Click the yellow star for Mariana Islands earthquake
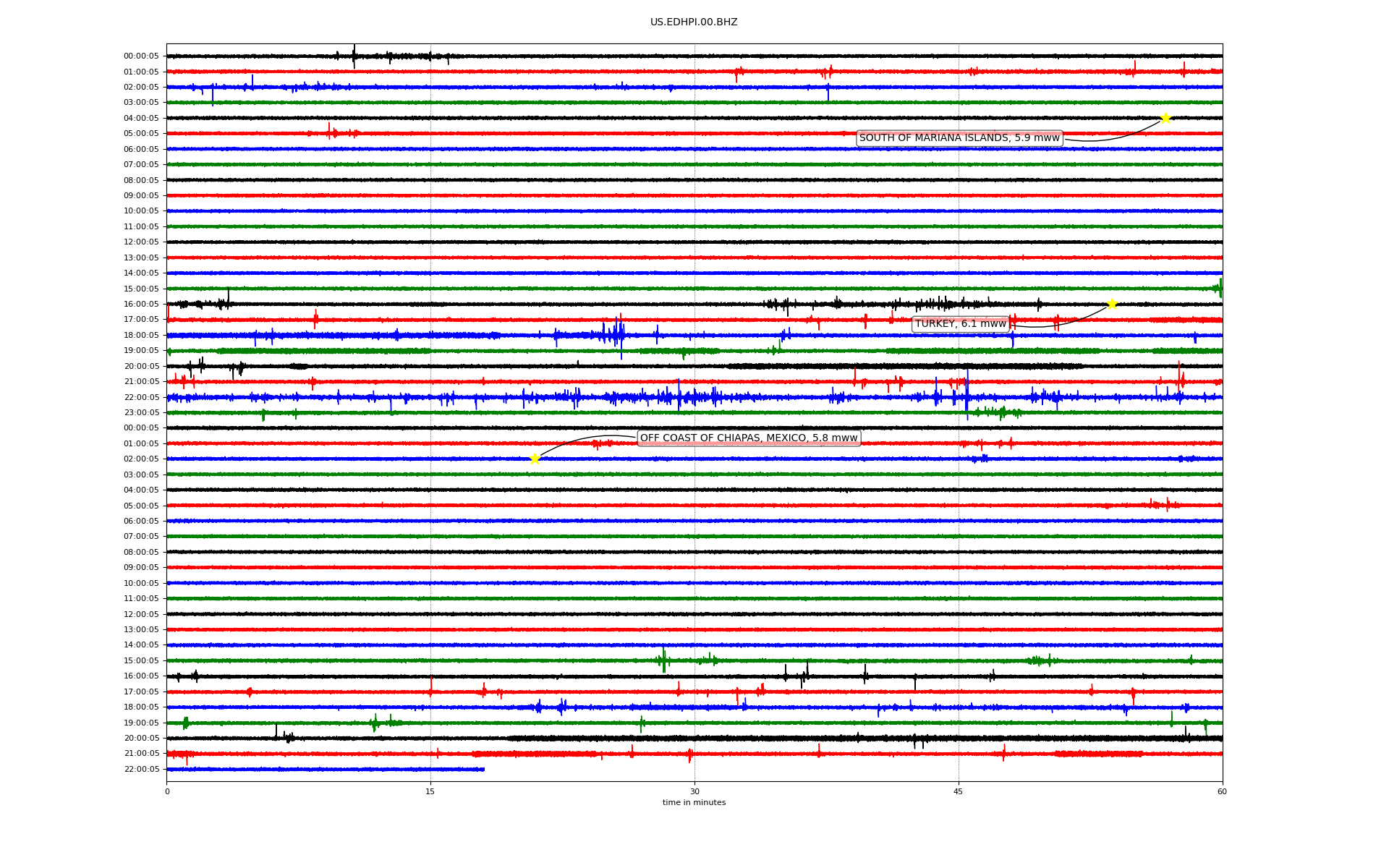Image resolution: width=1389 pixels, height=868 pixels. tap(1165, 118)
